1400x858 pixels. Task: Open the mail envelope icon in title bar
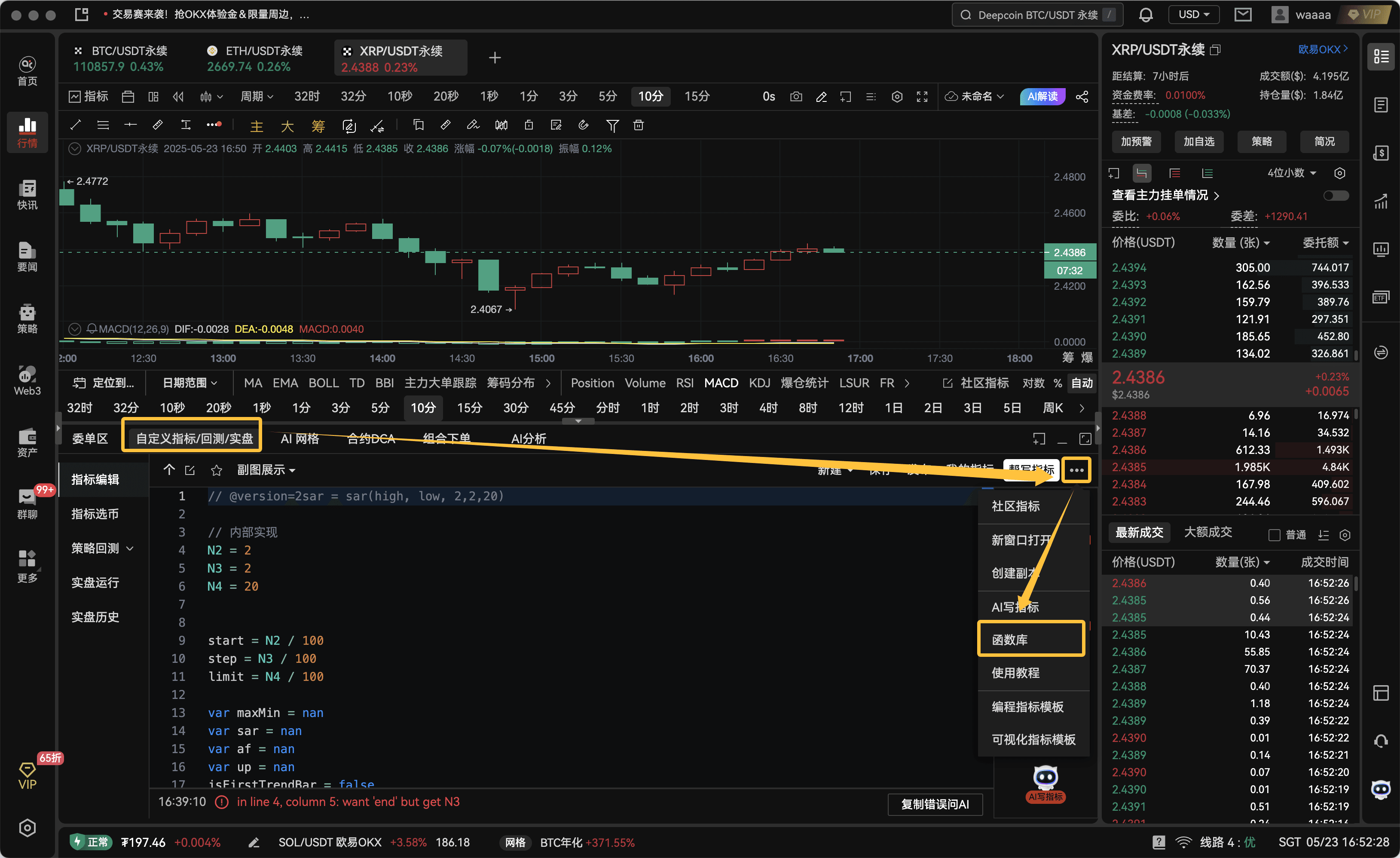point(1243,15)
